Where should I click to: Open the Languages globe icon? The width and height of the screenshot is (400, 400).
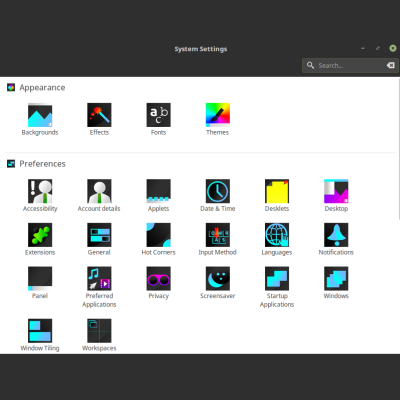(x=277, y=235)
